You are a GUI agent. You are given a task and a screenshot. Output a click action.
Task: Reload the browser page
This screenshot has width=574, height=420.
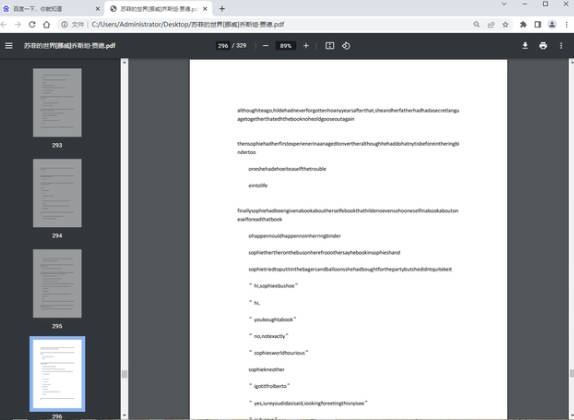(32, 25)
